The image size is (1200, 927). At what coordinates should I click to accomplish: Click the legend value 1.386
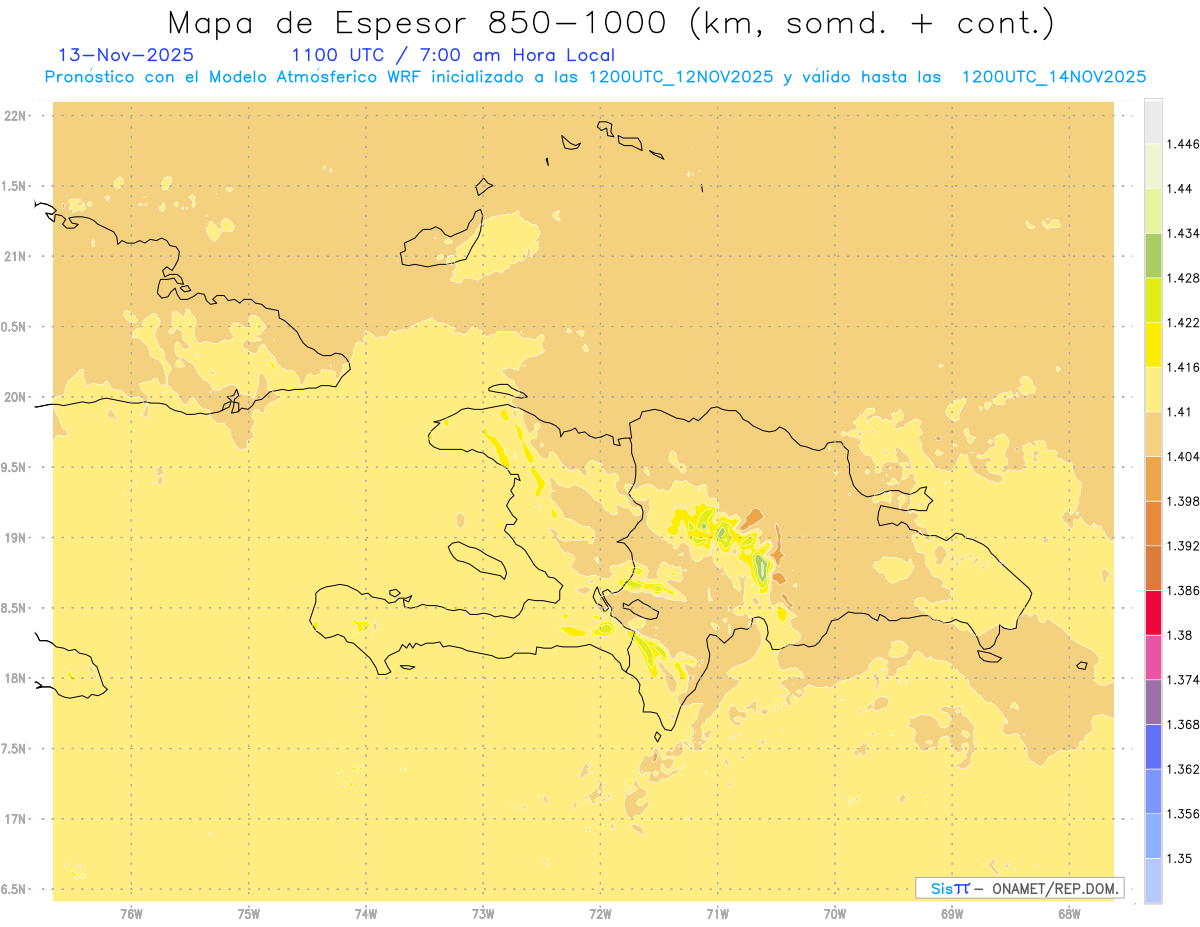pyautogui.click(x=1183, y=590)
